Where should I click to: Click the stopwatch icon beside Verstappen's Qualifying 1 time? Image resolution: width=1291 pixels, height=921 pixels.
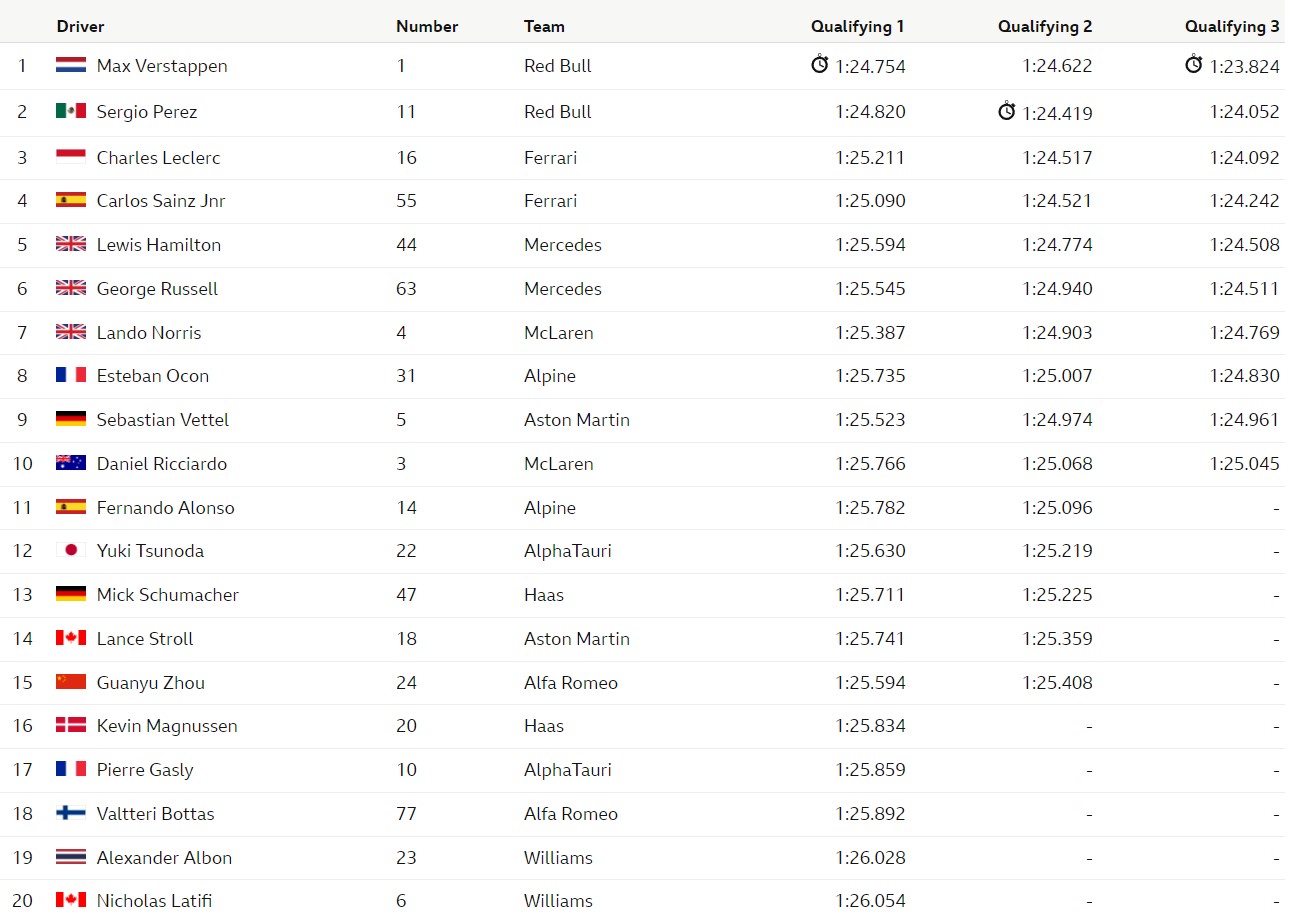click(819, 64)
